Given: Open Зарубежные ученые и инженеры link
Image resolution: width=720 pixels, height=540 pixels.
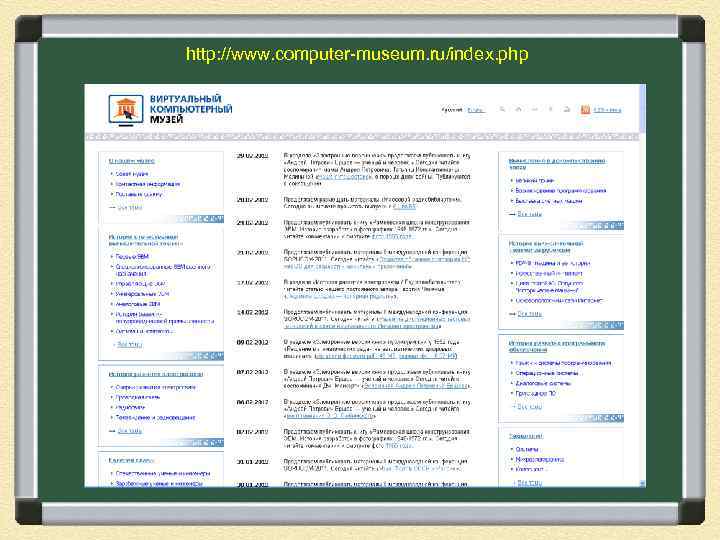Looking at the screenshot, I should 158,483.
